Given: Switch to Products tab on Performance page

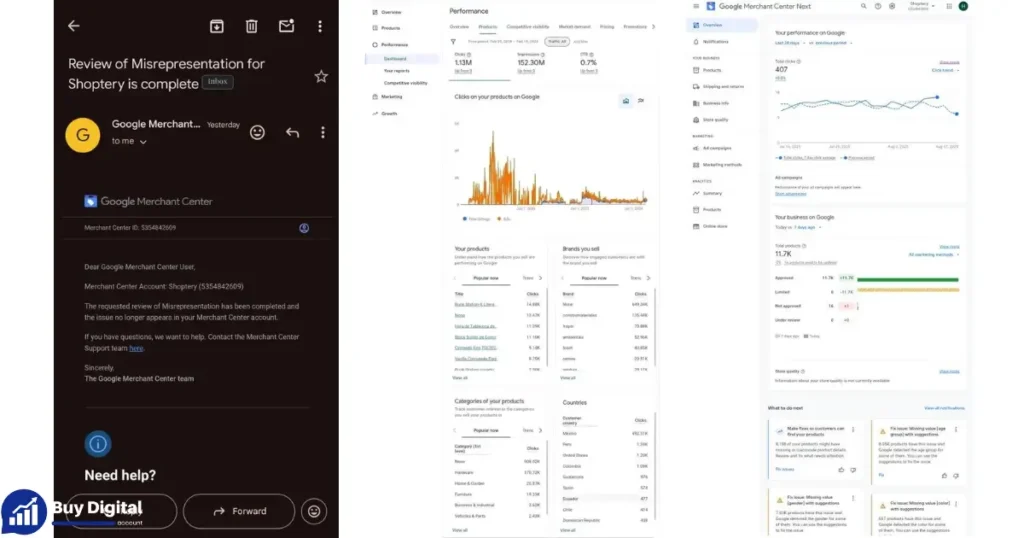Looking at the screenshot, I should tap(488, 27).
